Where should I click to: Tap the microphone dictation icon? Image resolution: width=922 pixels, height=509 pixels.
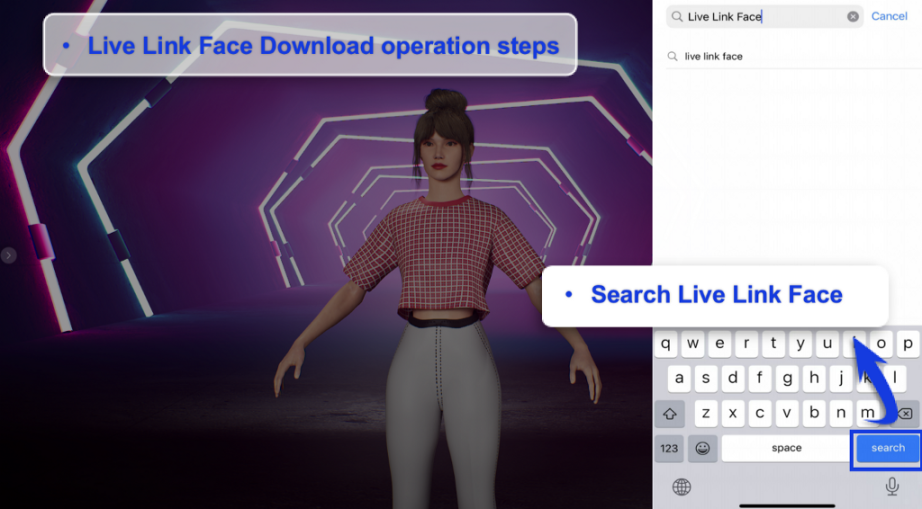coord(892,486)
